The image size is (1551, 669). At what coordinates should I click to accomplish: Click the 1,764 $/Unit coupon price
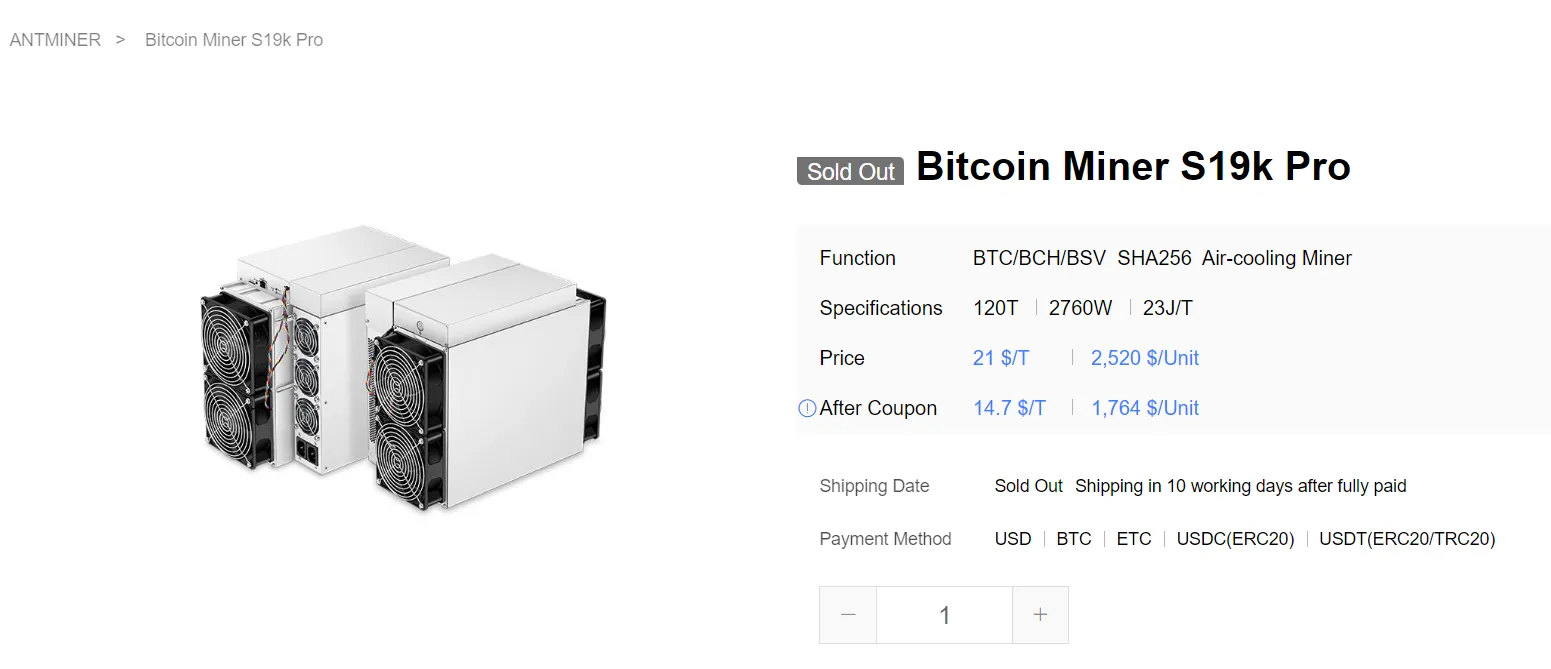[1145, 408]
